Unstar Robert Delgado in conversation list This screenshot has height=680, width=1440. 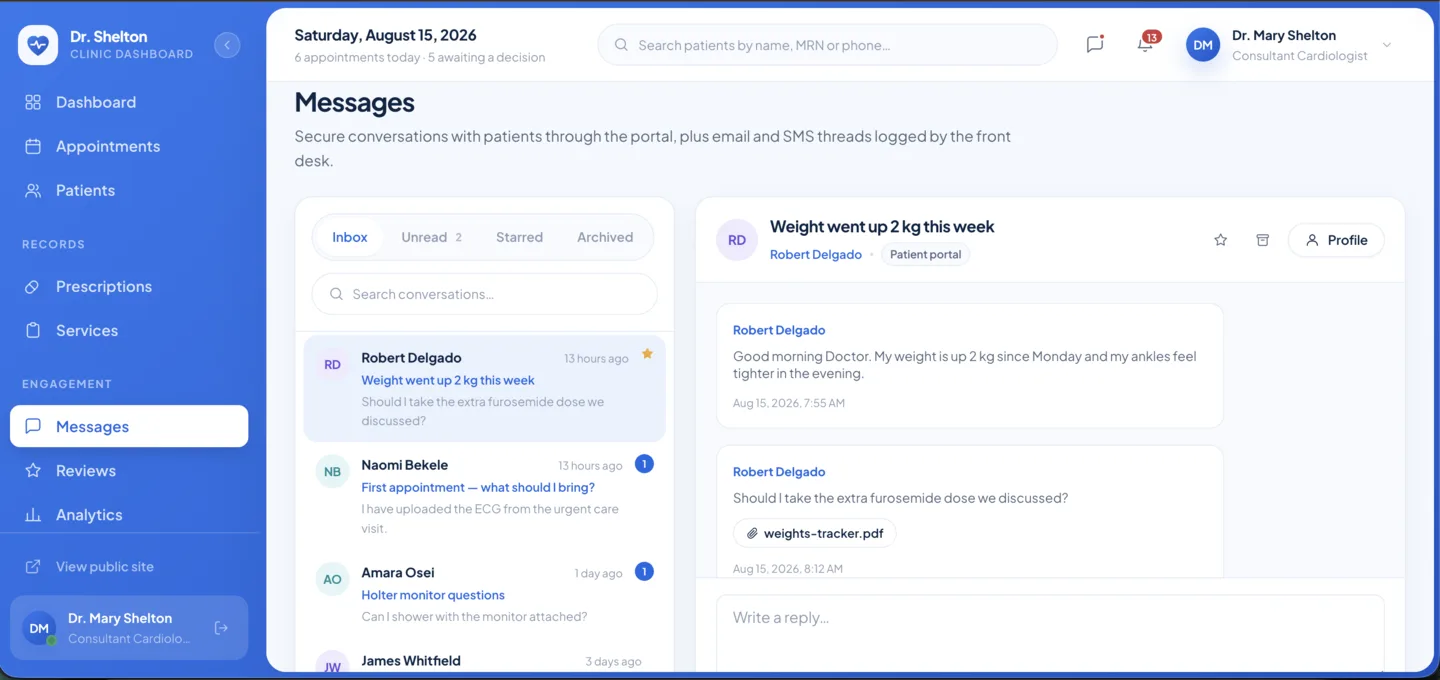coord(647,354)
